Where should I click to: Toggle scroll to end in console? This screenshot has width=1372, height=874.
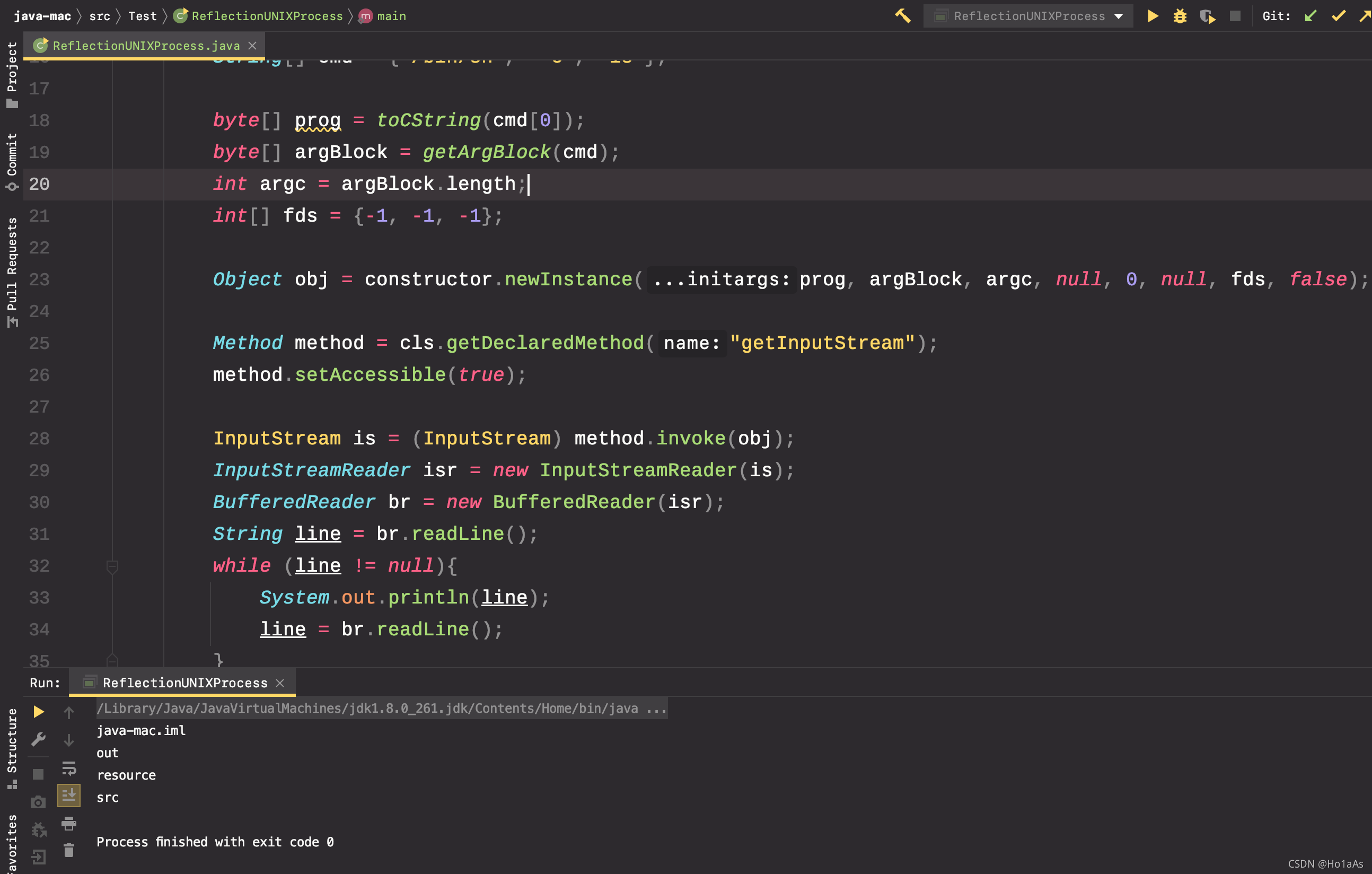tap(69, 796)
